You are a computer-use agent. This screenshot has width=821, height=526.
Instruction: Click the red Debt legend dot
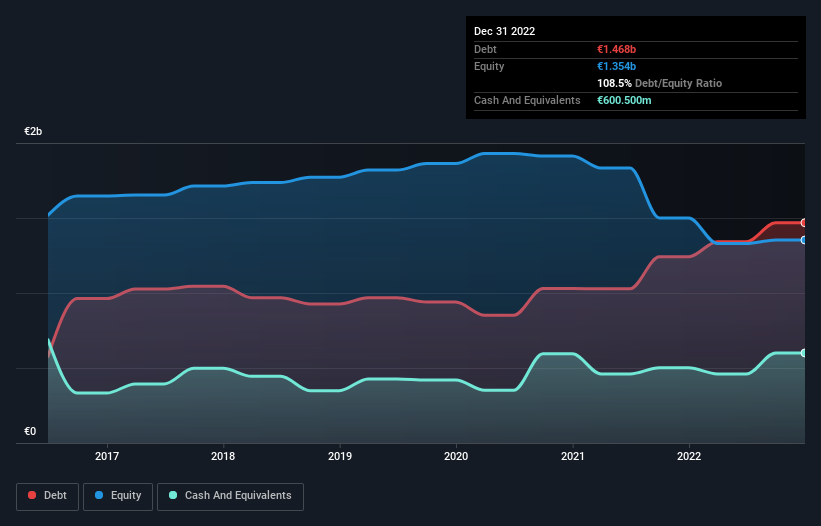32,495
